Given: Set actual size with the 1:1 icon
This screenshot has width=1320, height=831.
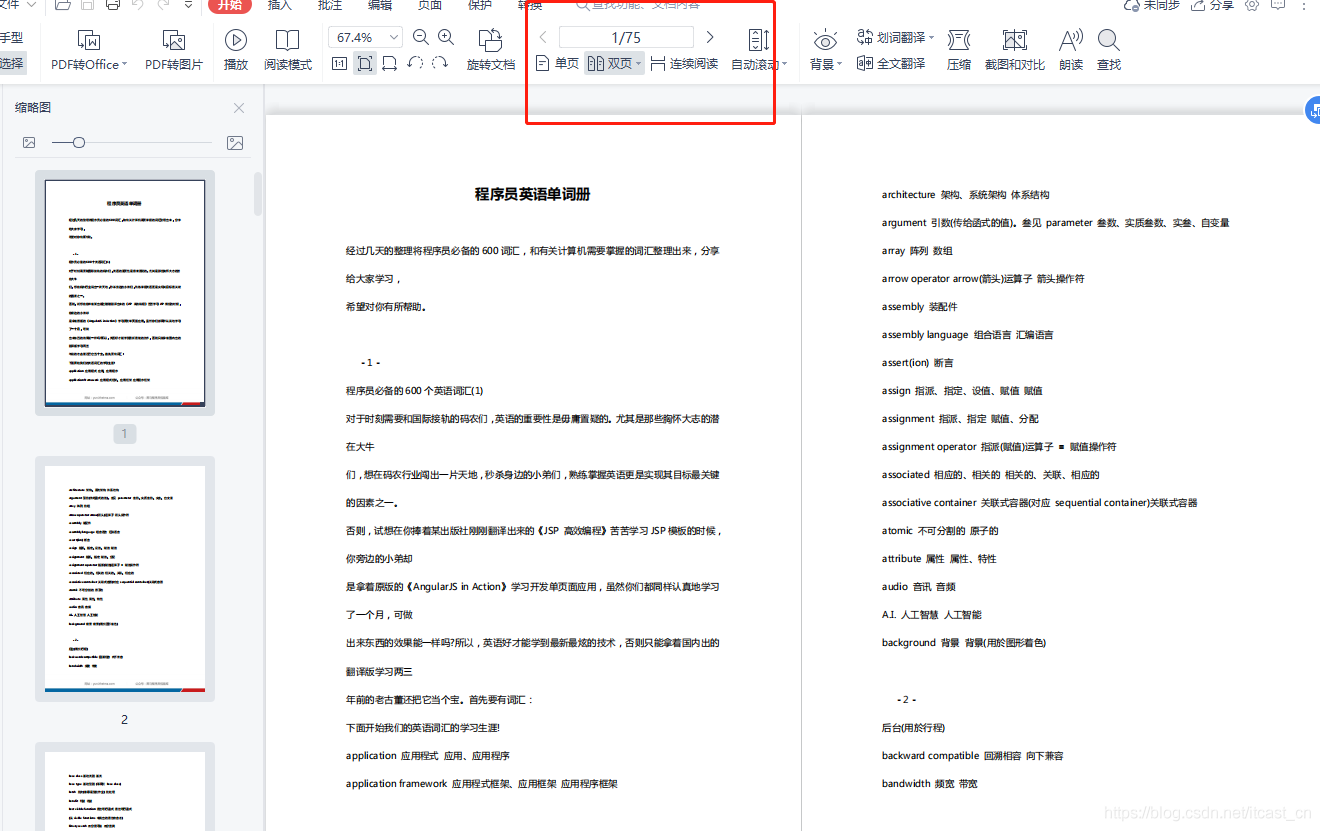Looking at the screenshot, I should (339, 64).
